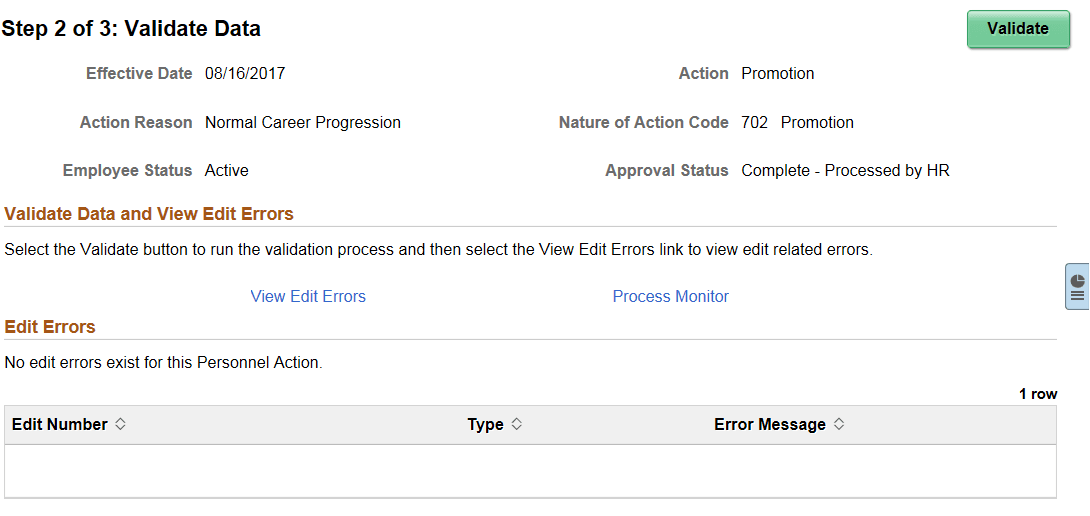Click the 1 row count indicator
The width and height of the screenshot is (1090, 516).
tap(1037, 394)
